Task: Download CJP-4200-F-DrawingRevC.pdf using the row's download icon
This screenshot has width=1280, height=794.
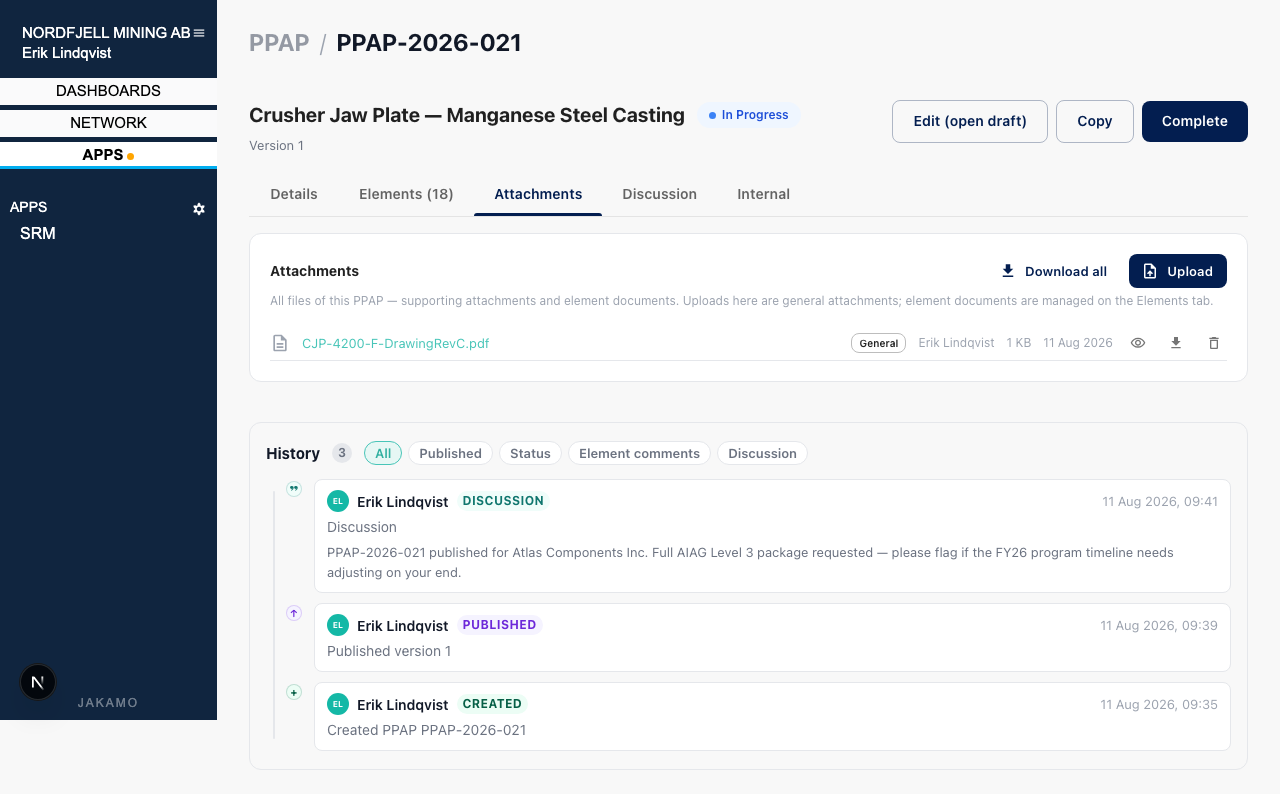Action: click(1176, 343)
